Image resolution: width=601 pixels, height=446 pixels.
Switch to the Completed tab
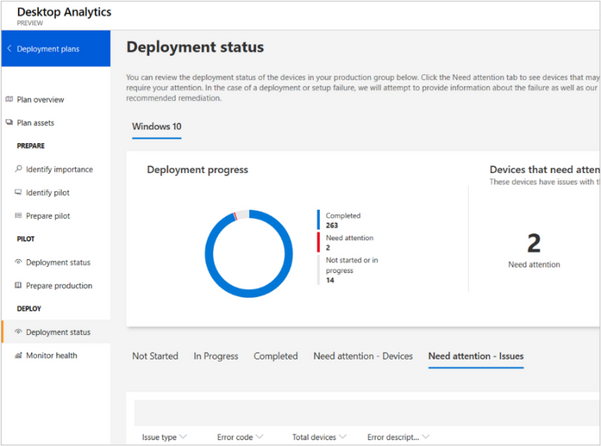(x=276, y=356)
